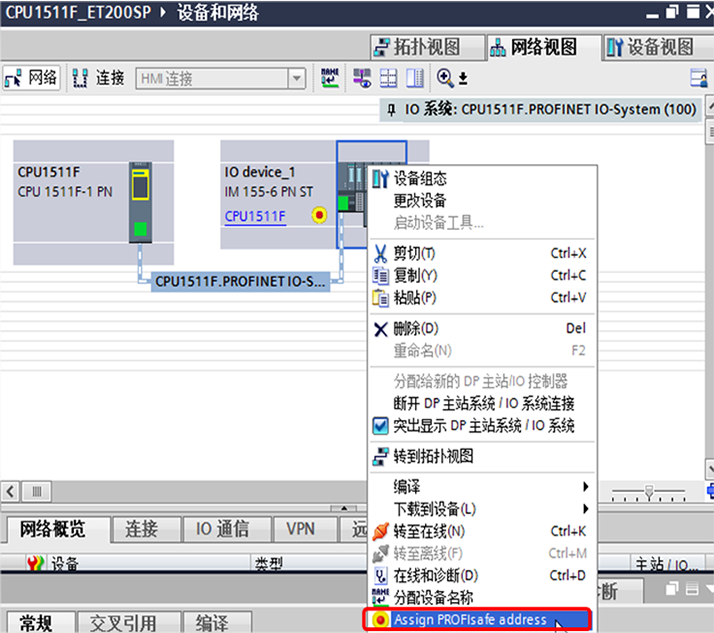Switch to the 网络视图 tab
The image size is (714, 633).
(x=544, y=47)
